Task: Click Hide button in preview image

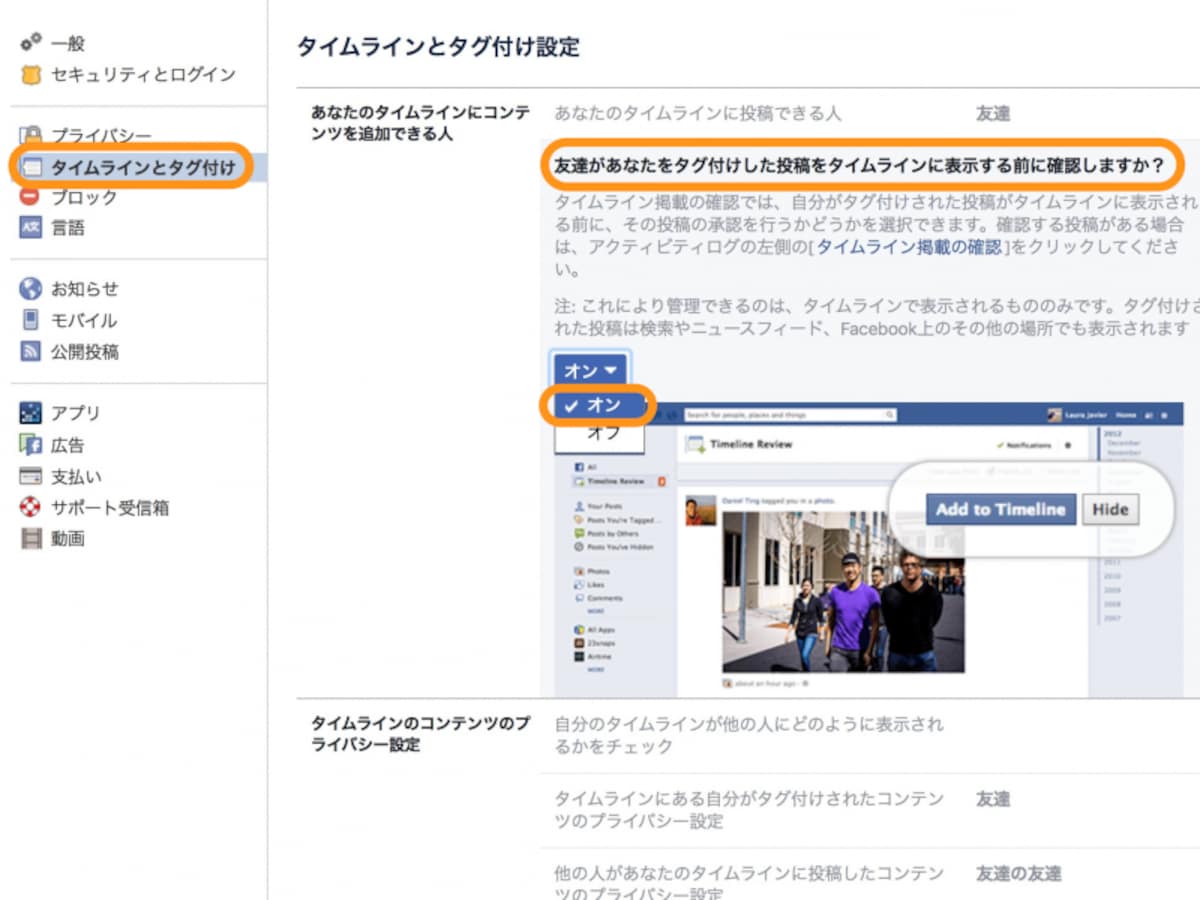Action: tap(1110, 509)
